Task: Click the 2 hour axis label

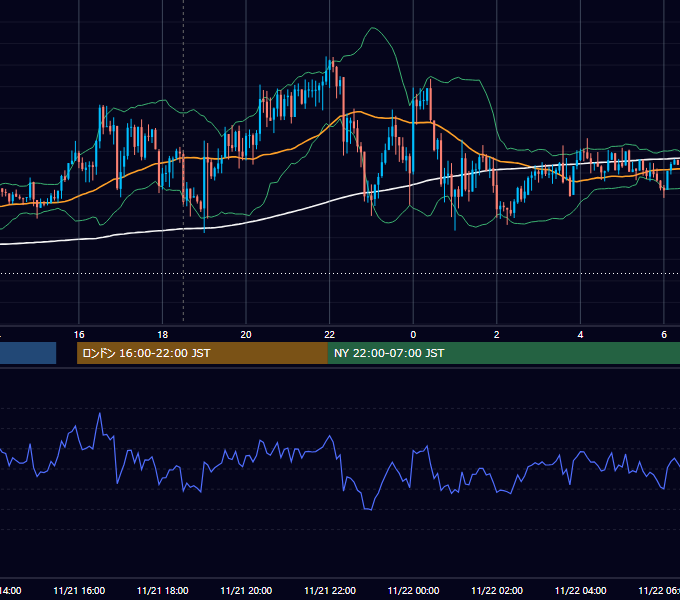Action: pyautogui.click(x=497, y=335)
